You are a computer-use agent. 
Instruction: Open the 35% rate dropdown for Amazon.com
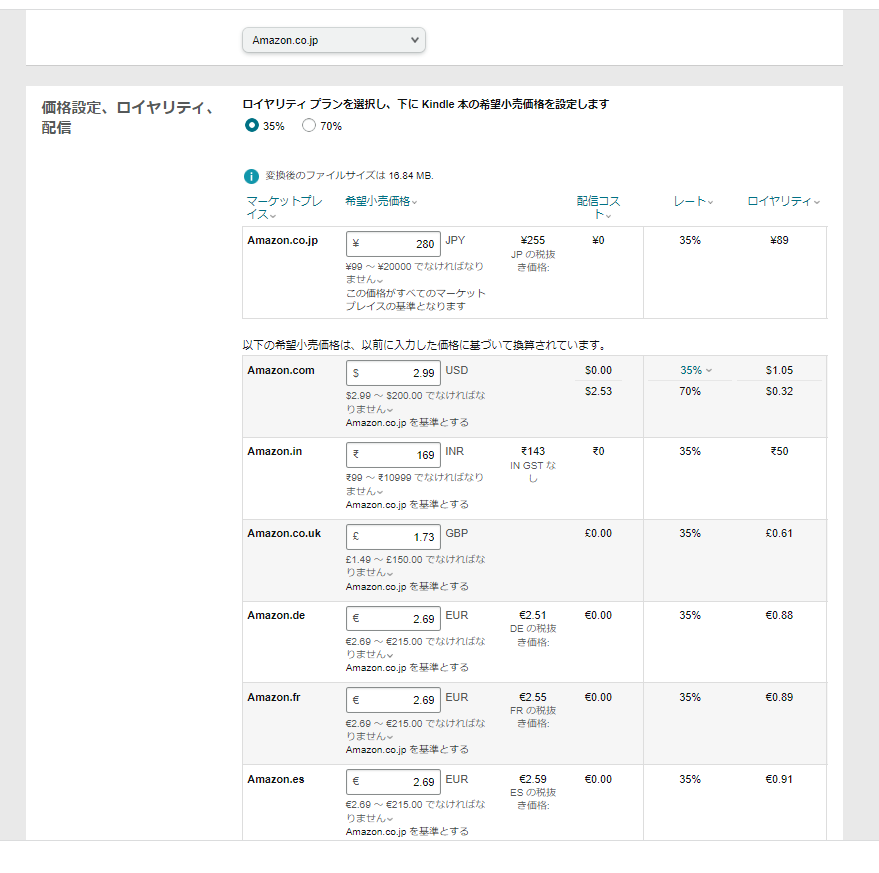point(696,370)
